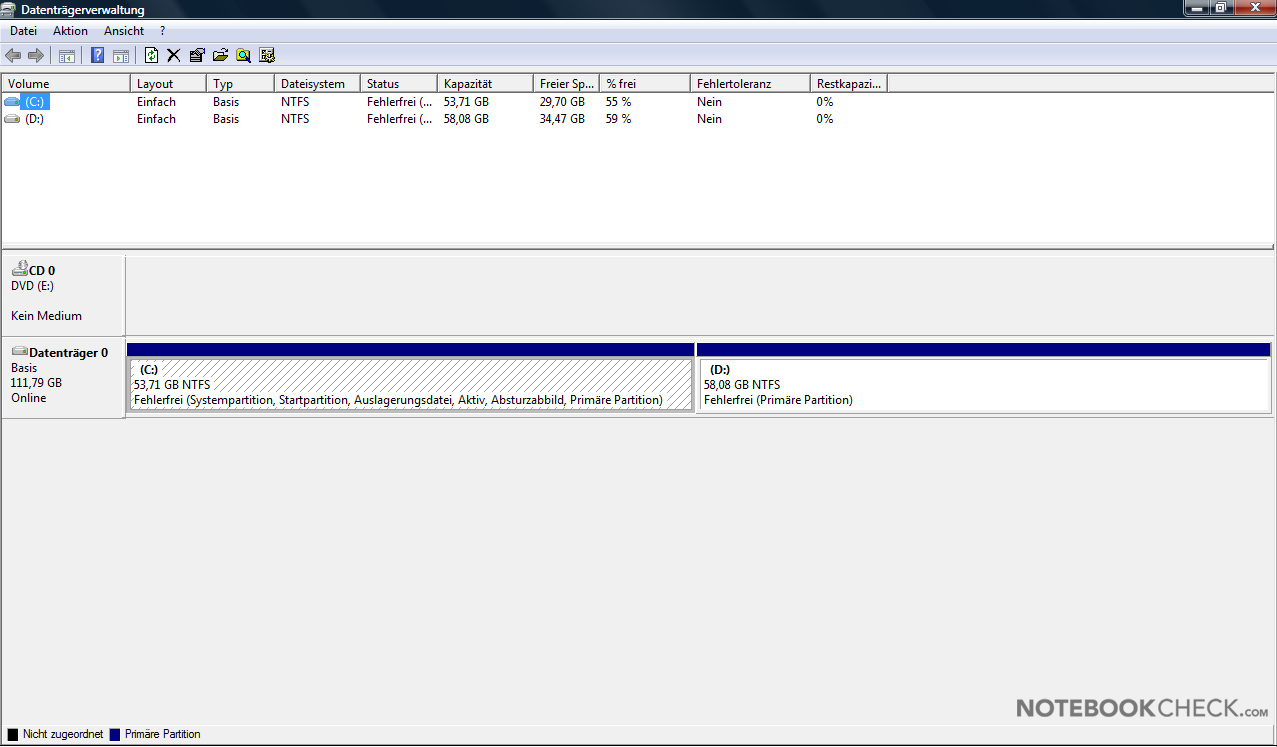Screen dimensions: 1277x747
Task: Click the 53,71 GB capacity cell
Action: tap(466, 102)
